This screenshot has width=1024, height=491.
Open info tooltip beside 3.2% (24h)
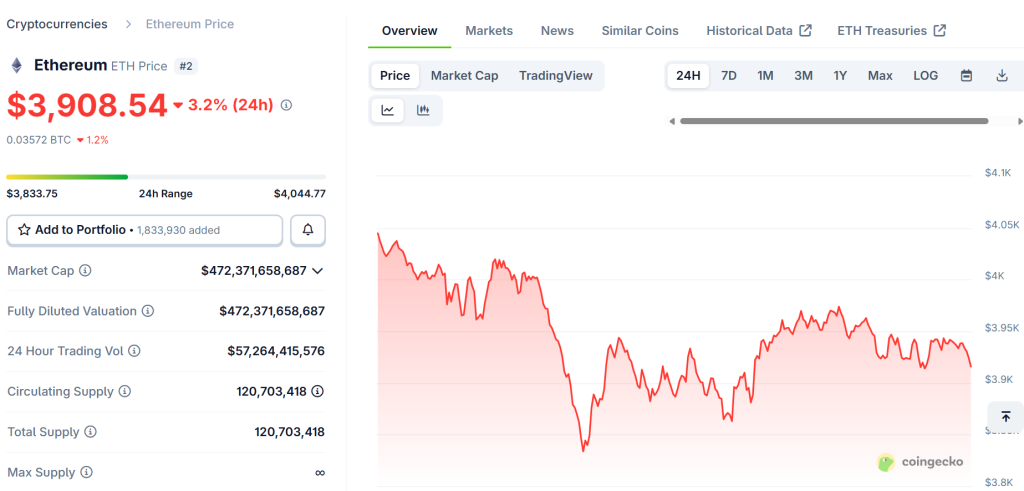click(286, 105)
